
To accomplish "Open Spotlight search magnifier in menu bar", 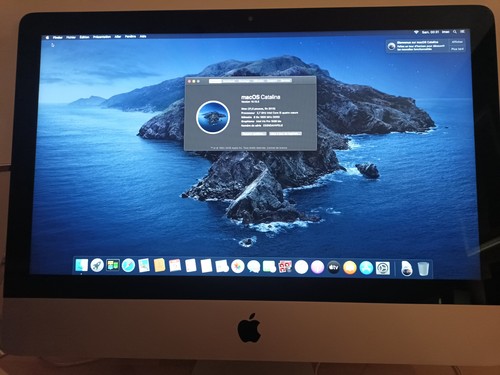I will coord(455,32).
